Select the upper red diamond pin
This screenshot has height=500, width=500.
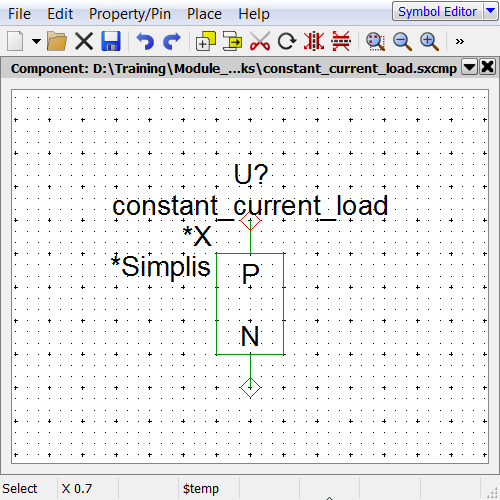250,221
